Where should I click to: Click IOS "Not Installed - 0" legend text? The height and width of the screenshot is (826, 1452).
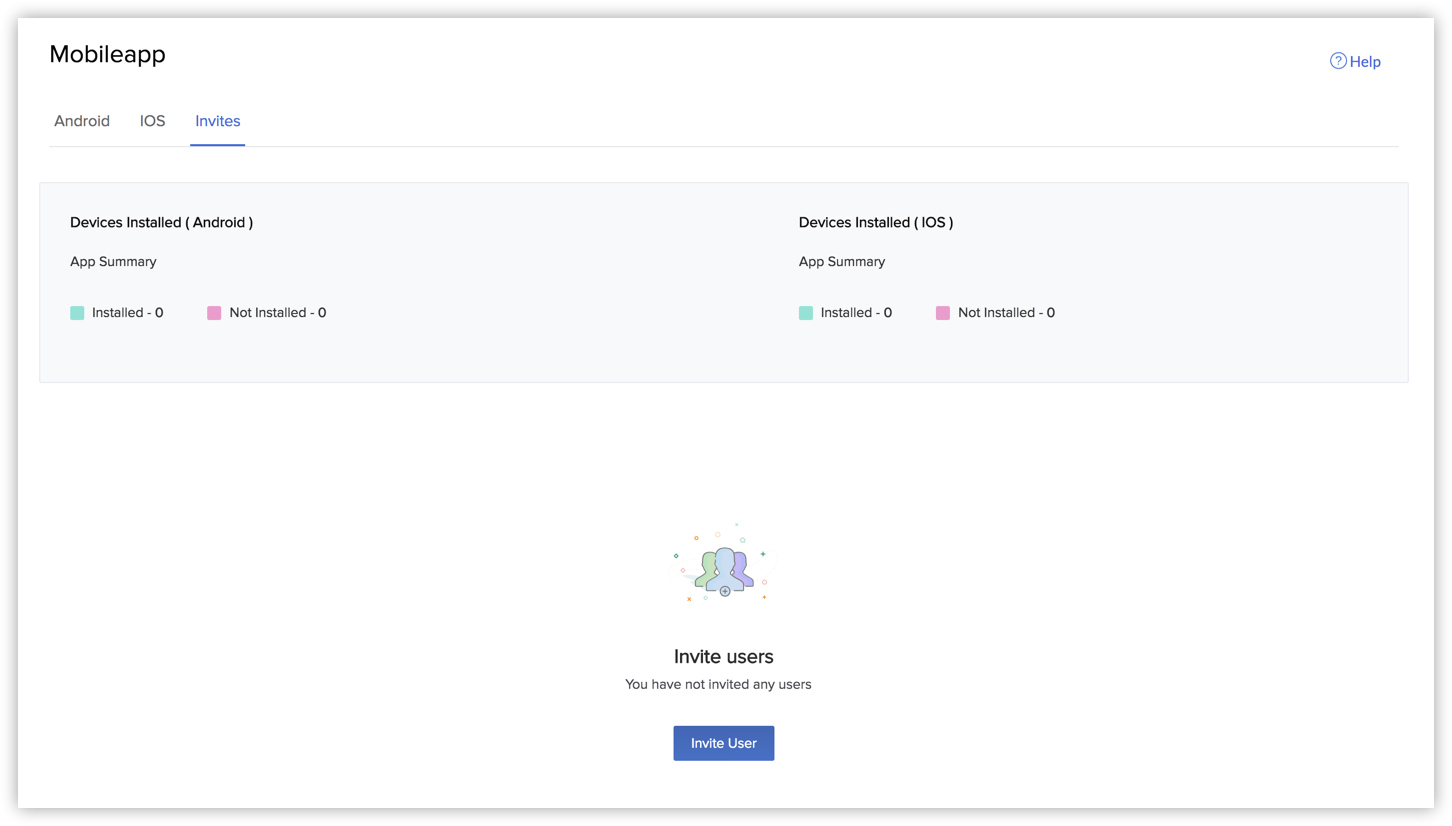1006,313
